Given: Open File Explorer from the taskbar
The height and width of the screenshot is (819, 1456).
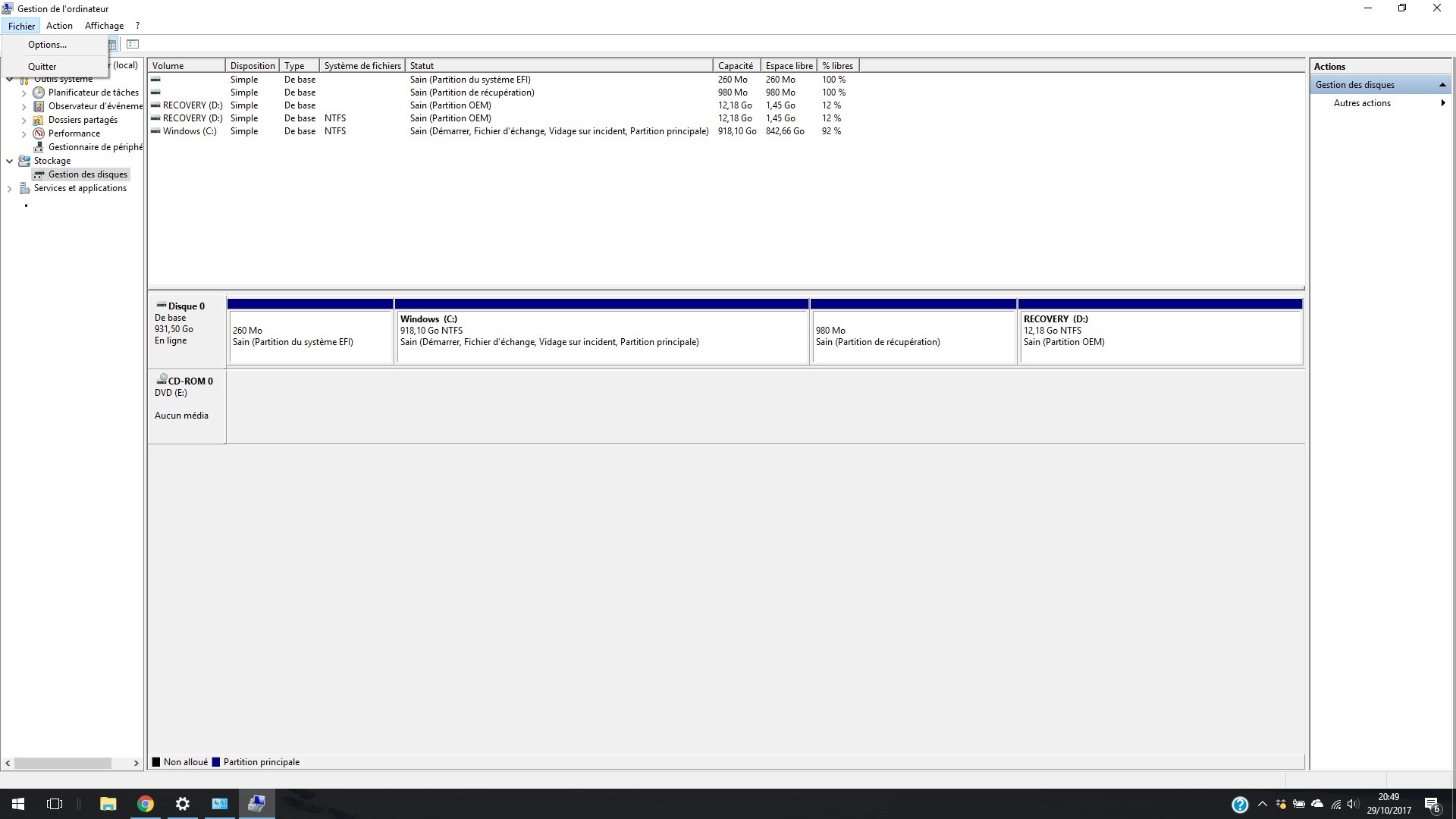Looking at the screenshot, I should (108, 804).
